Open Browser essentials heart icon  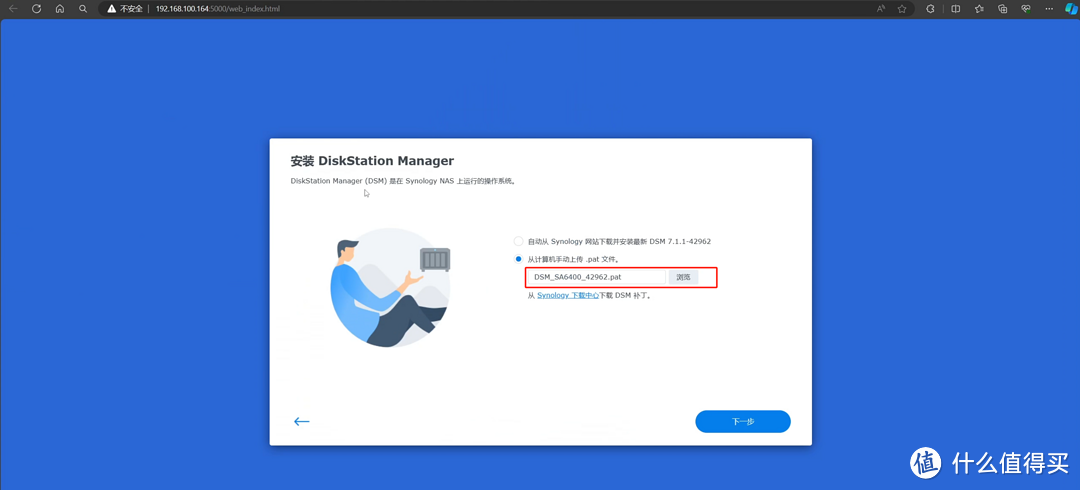click(x=1026, y=9)
